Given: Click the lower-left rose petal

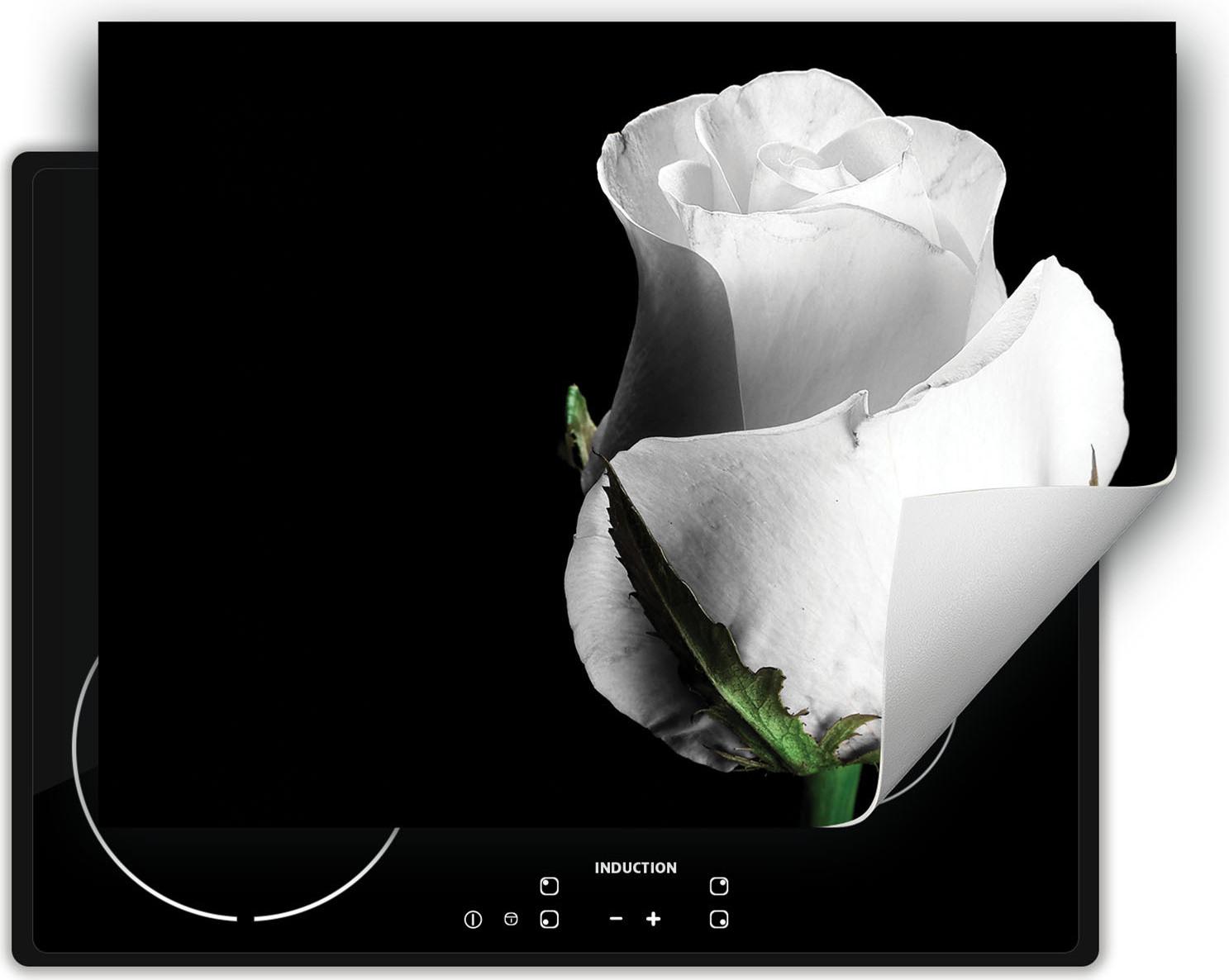Looking at the screenshot, I should (x=620, y=628).
